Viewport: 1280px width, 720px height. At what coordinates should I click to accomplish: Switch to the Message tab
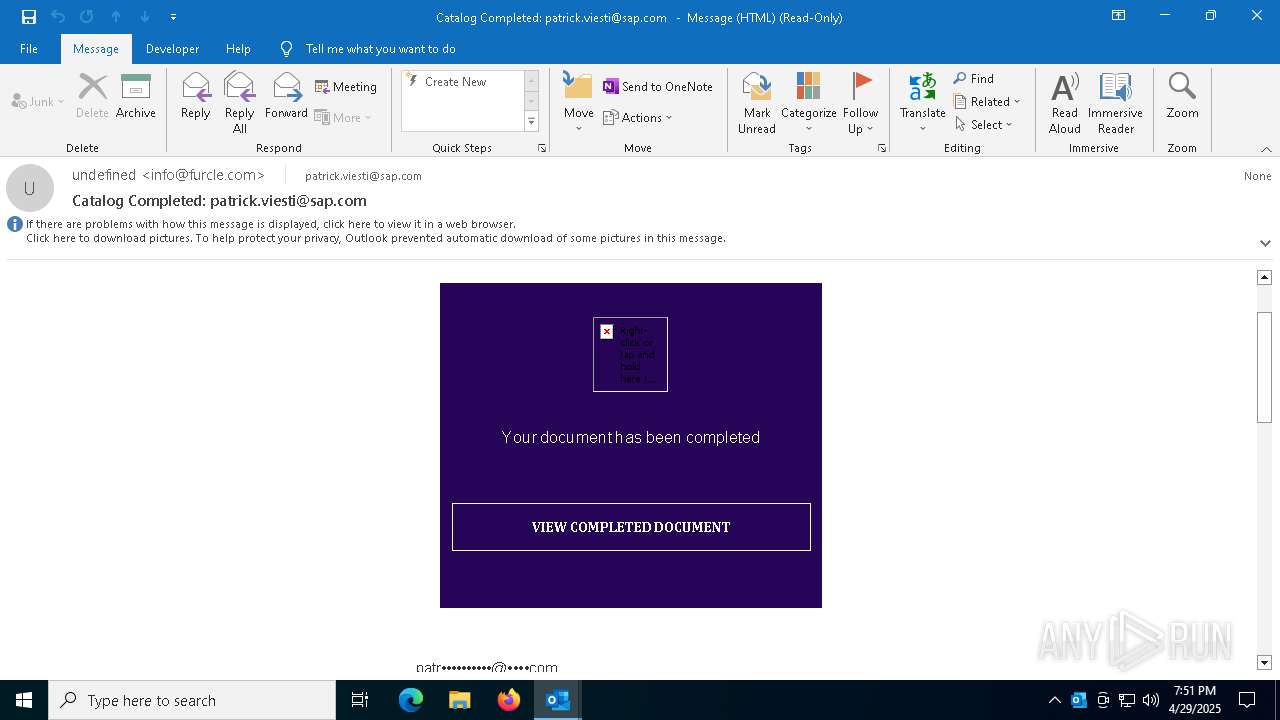(96, 49)
